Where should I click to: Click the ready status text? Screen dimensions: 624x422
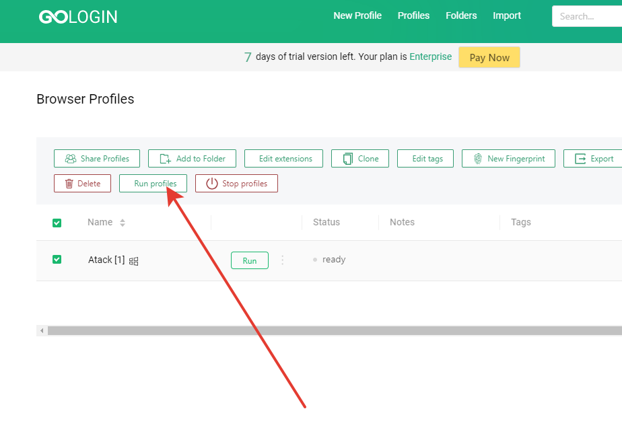pyautogui.click(x=333, y=260)
